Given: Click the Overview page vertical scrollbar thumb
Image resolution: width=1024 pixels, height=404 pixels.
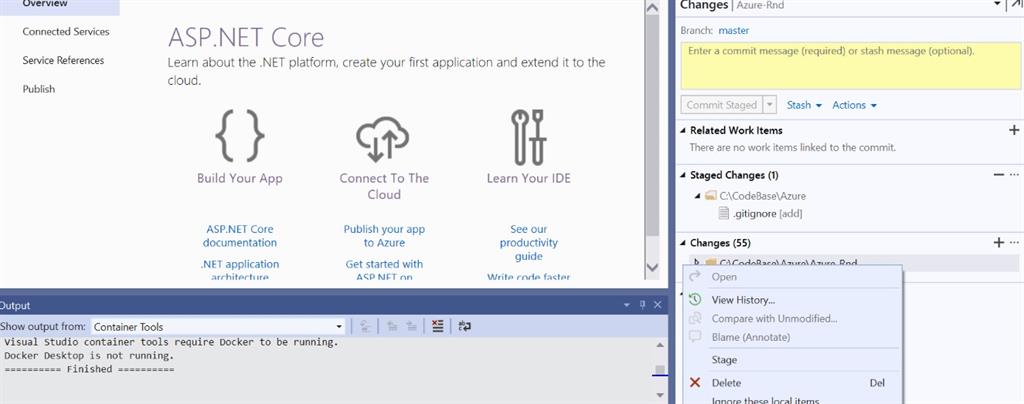Looking at the screenshot, I should pos(652,127).
